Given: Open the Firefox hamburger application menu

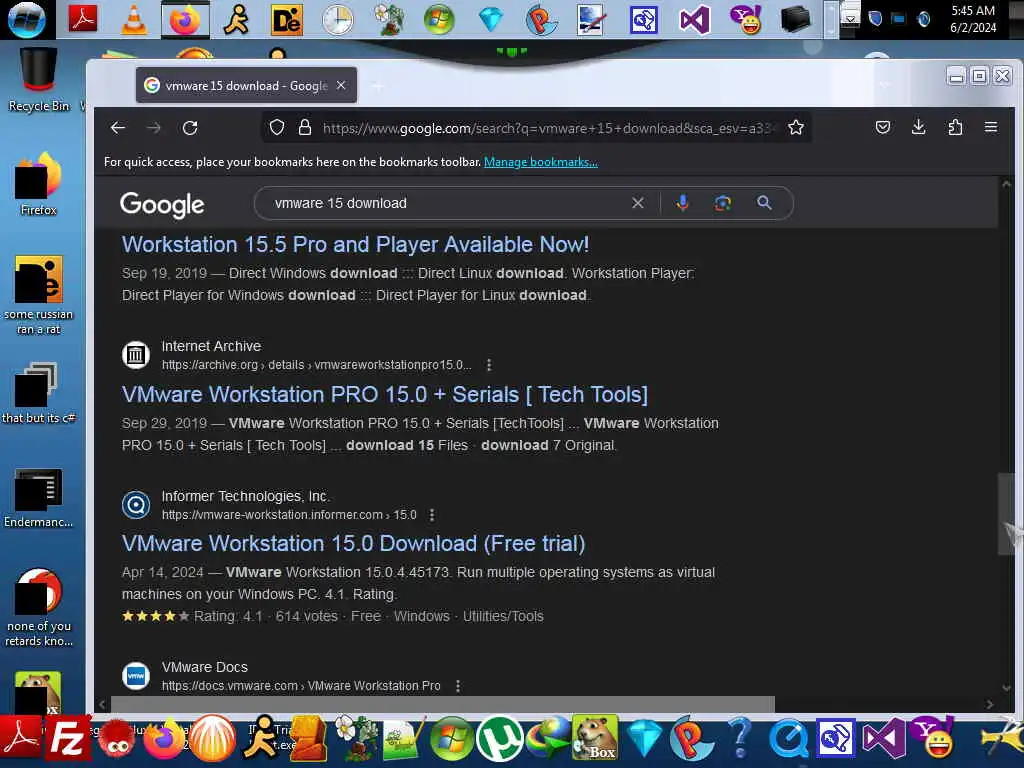Looking at the screenshot, I should tap(991, 127).
